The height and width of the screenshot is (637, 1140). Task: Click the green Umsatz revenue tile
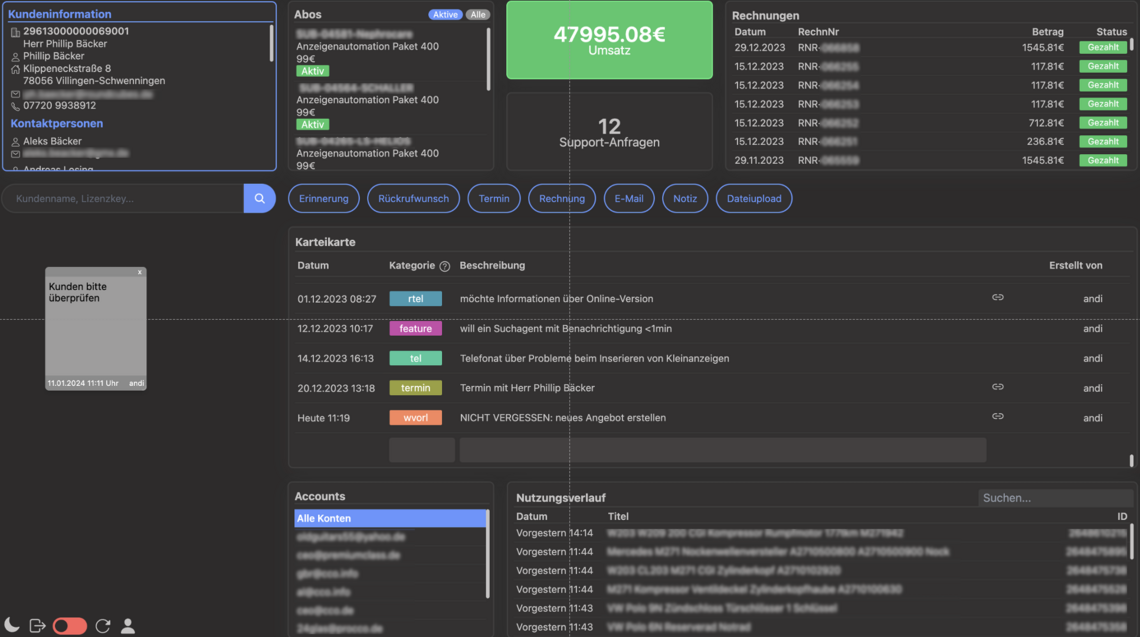coord(609,40)
